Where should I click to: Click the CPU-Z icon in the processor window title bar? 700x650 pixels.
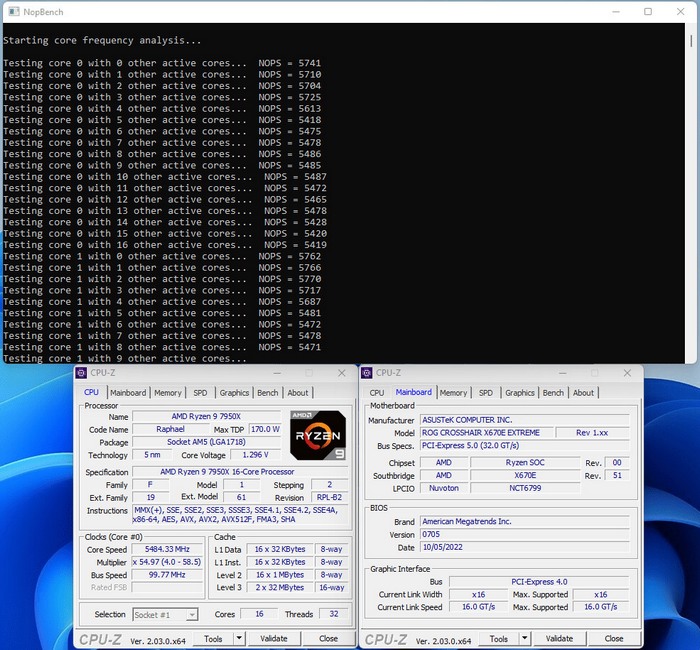pyautogui.click(x=82, y=373)
